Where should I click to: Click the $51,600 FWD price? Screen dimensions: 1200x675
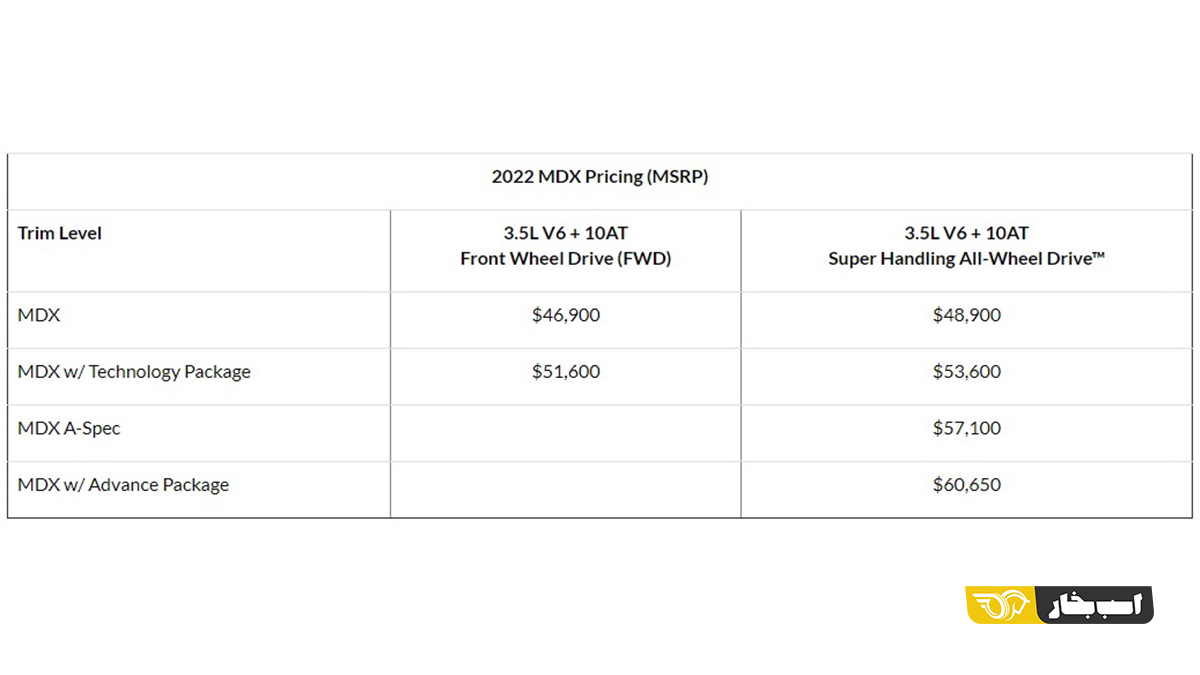[x=566, y=372]
